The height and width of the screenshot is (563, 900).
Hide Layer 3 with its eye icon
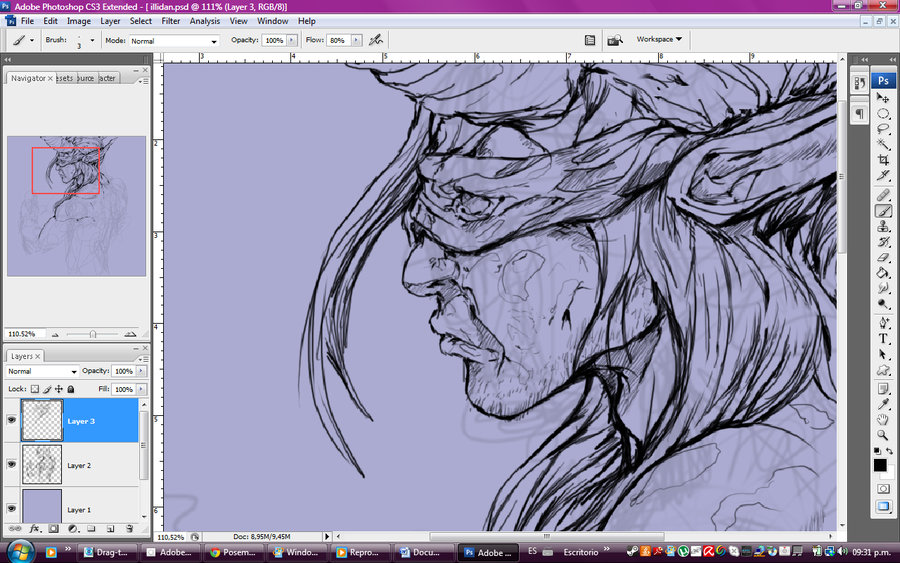(x=11, y=420)
